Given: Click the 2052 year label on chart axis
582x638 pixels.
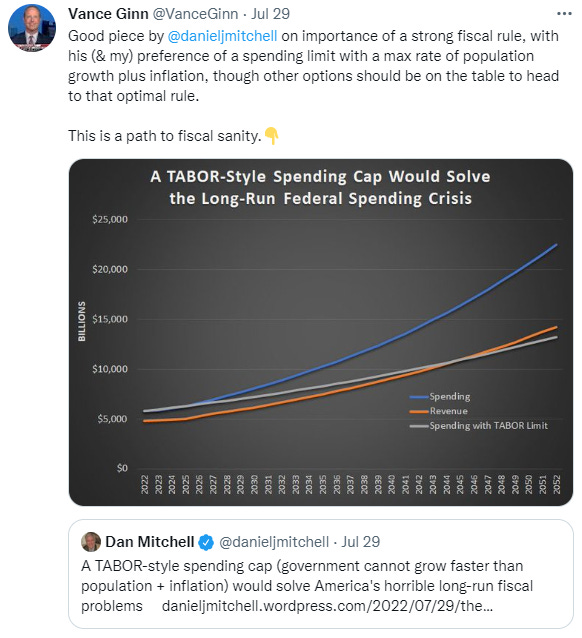Looking at the screenshot, I should tap(556, 484).
